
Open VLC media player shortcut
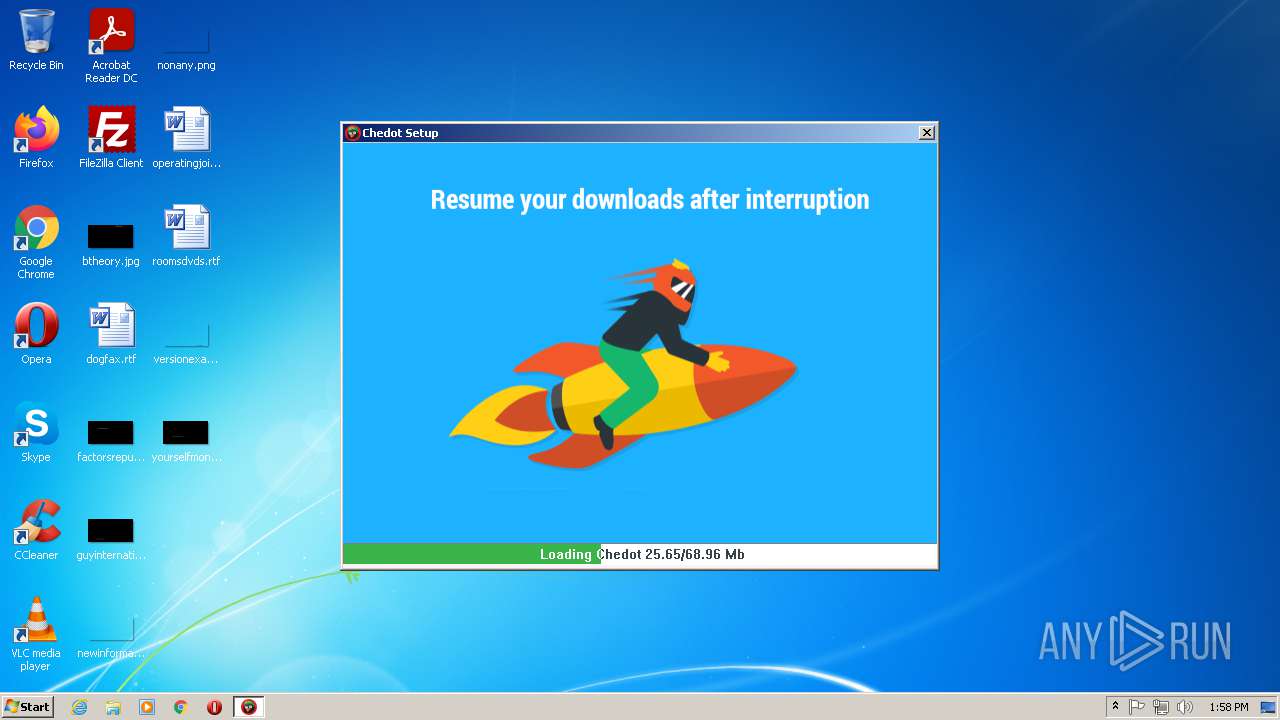point(36,634)
